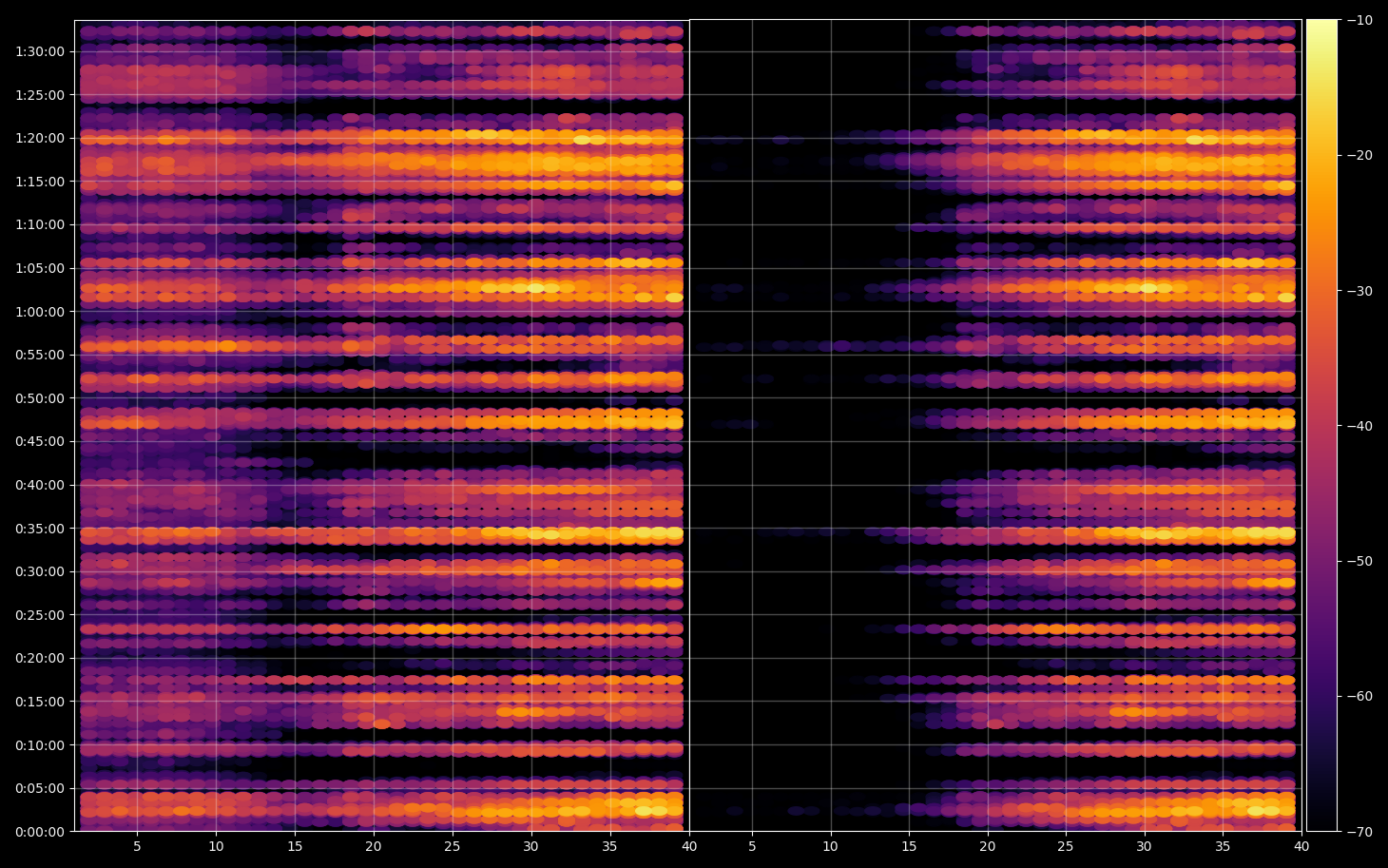This screenshot has width=1388, height=868.
Task: Click the −10 colorbar tick label
Action: (x=1359, y=20)
